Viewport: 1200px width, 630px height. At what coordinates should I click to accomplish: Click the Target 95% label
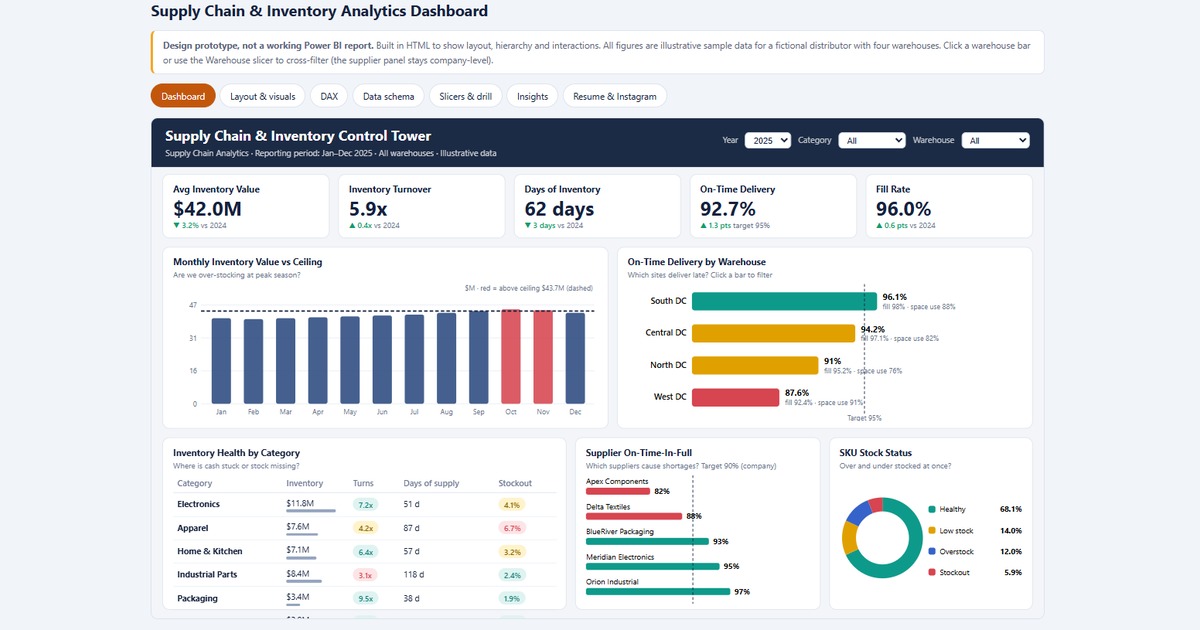point(864,418)
